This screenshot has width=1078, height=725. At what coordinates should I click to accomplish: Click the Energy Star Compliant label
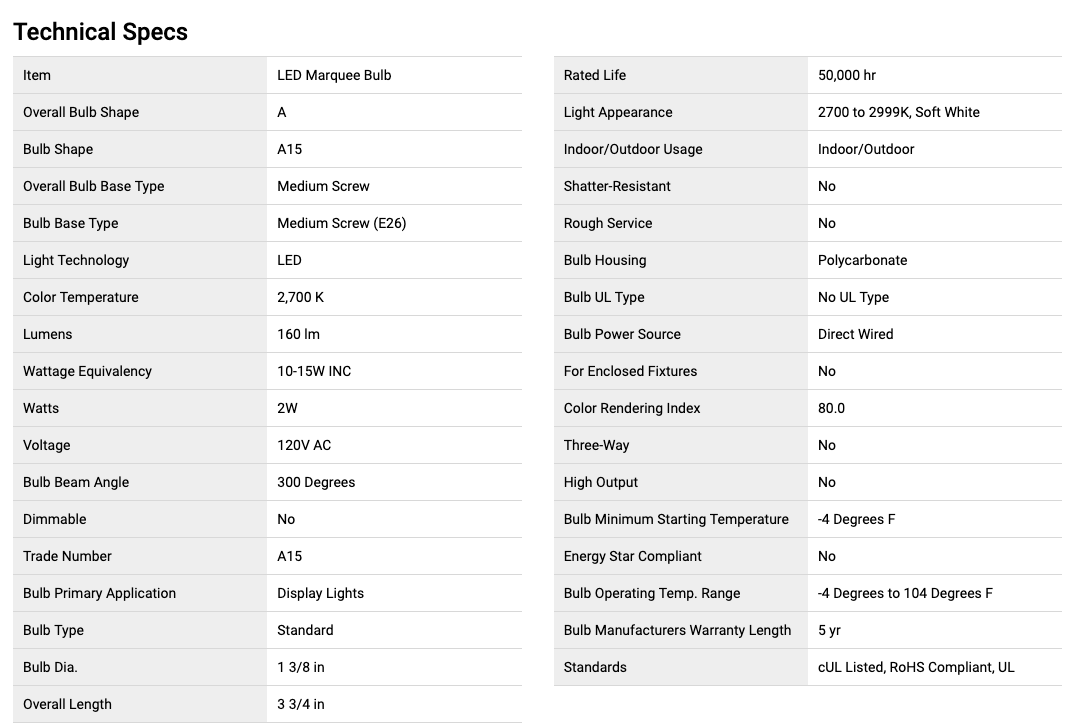632,556
